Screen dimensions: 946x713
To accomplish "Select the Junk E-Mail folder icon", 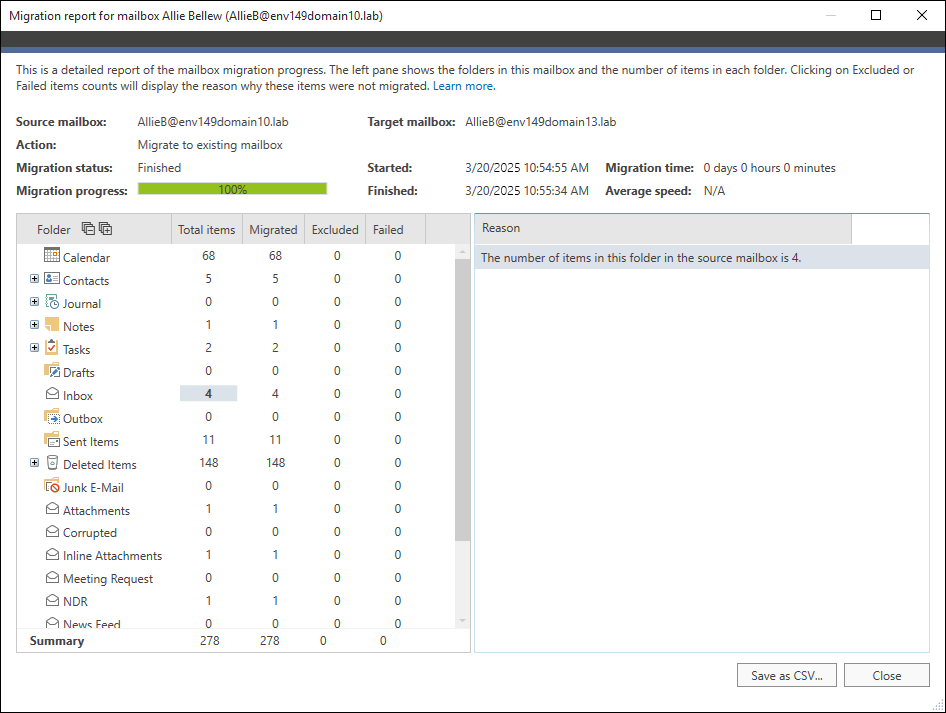I will pos(52,487).
